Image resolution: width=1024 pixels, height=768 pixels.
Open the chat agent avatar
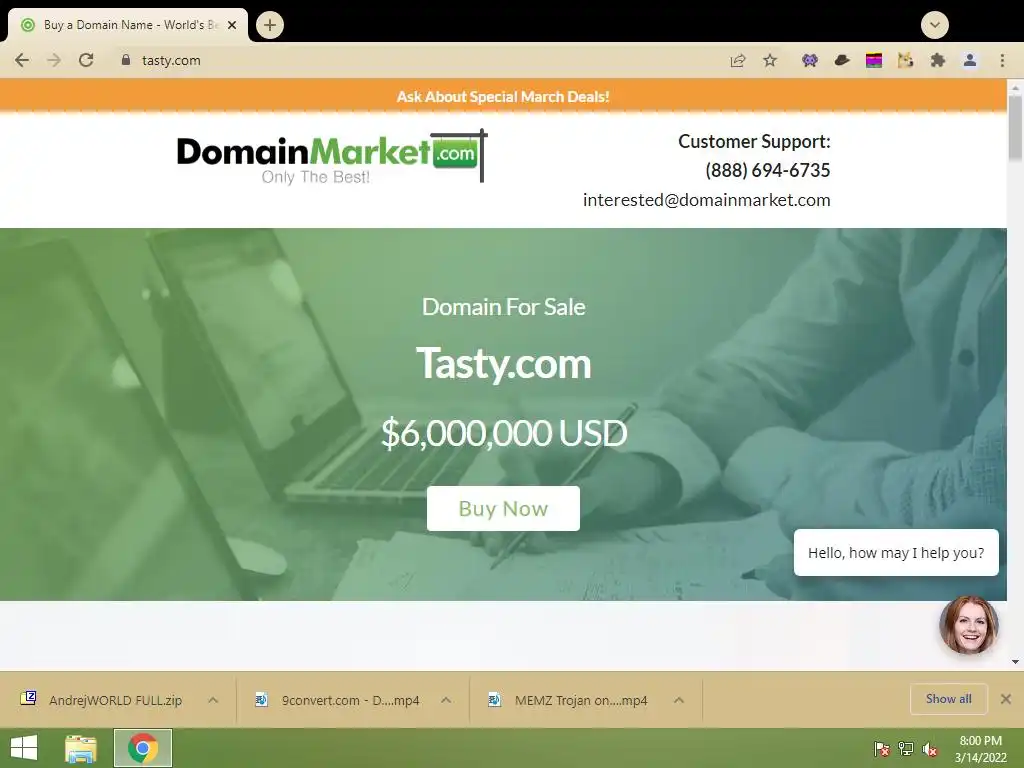click(968, 625)
